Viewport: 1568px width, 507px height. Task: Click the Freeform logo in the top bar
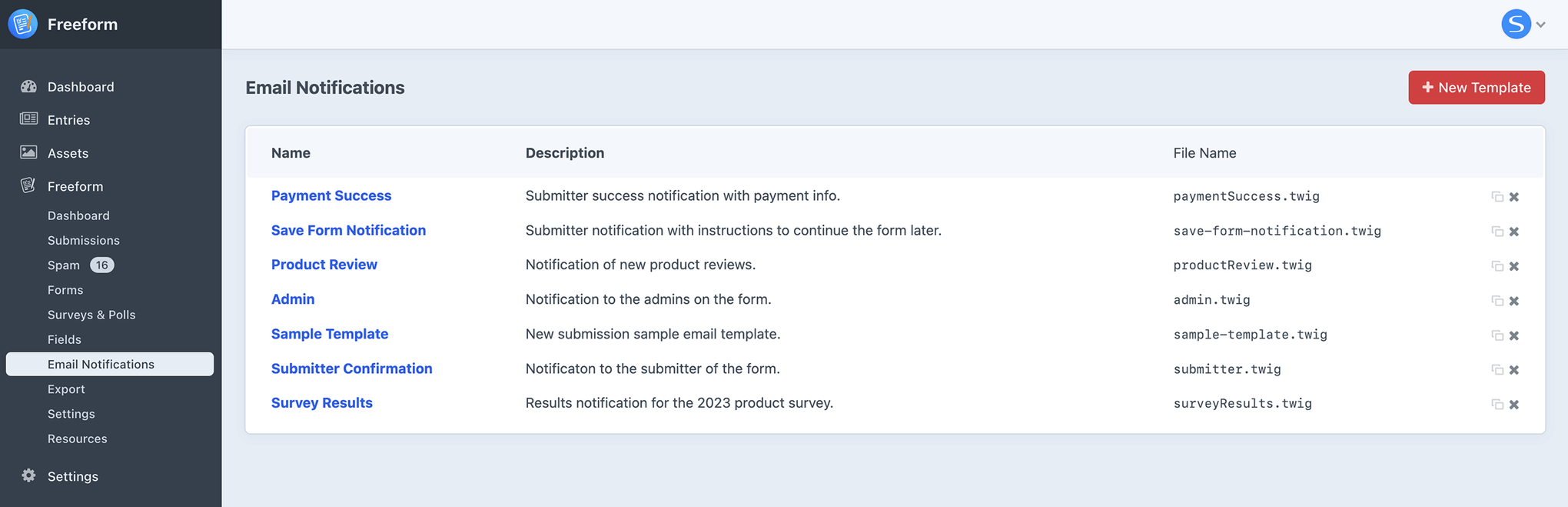coord(22,24)
